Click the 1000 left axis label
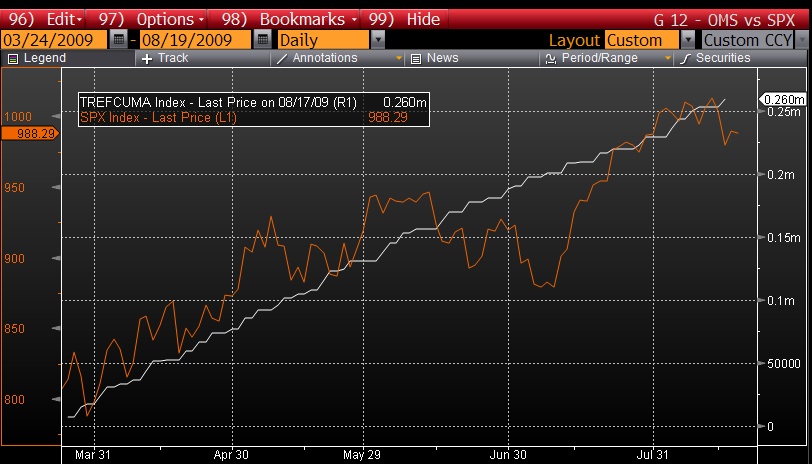Screen dimensions: 812x464 [18, 117]
